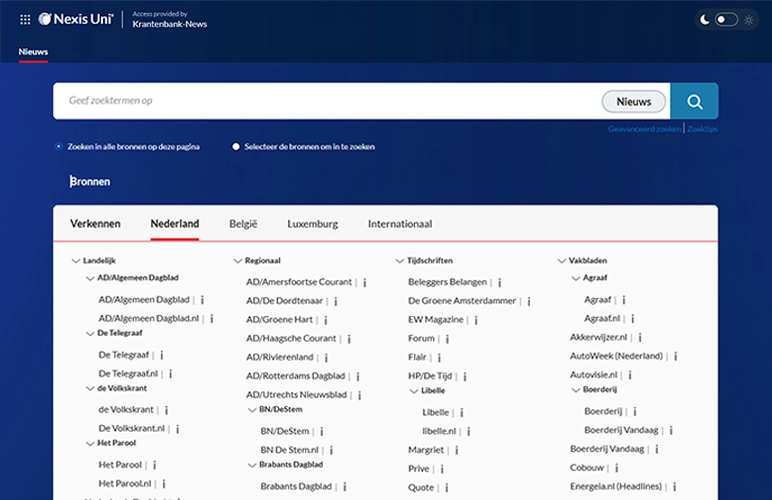This screenshot has height=500, width=772.
Task: Switch to the België tab
Action: [x=243, y=224]
